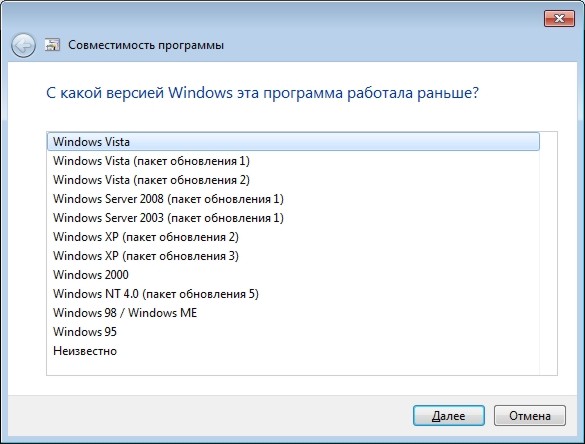Click the Далее button
This screenshot has height=444, width=585.
[448, 416]
